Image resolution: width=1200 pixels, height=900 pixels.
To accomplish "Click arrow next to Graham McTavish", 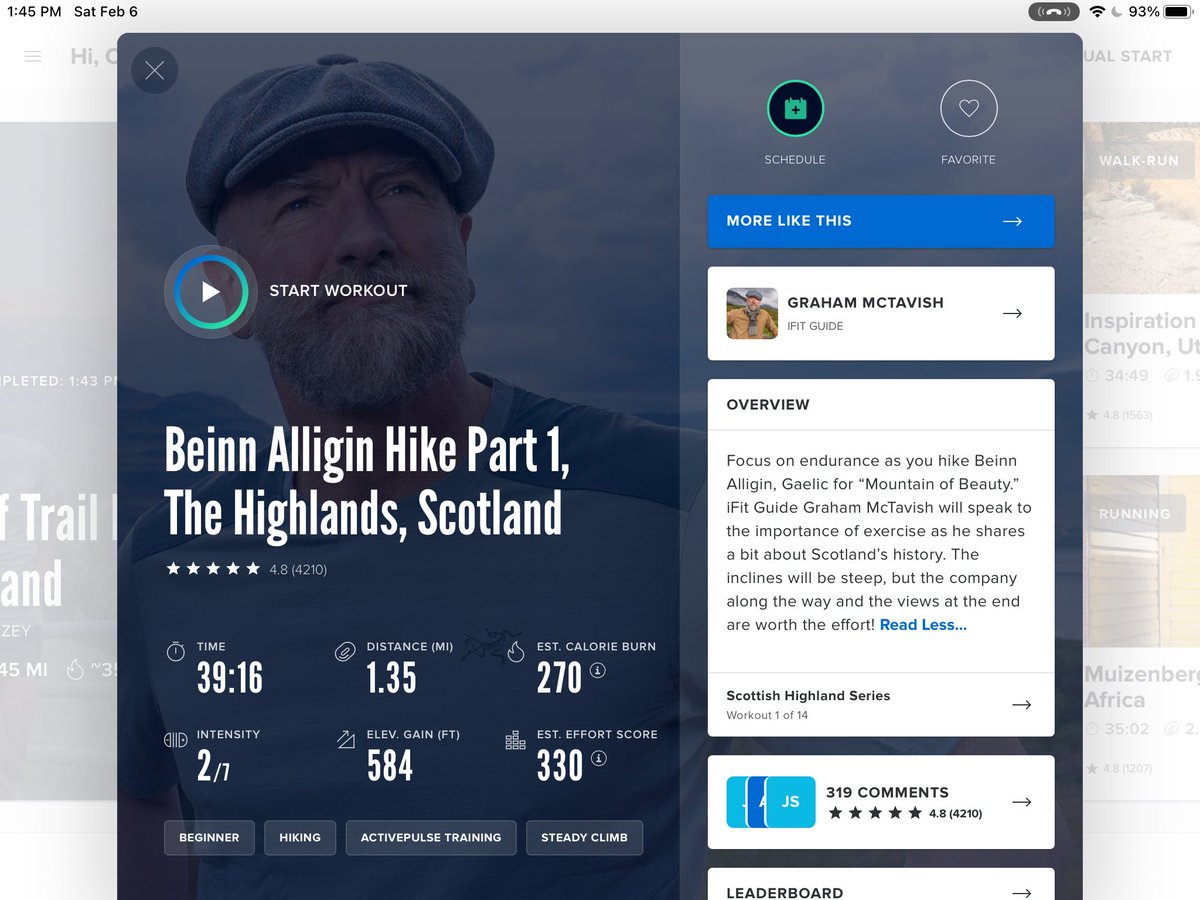I will pyautogui.click(x=1012, y=313).
